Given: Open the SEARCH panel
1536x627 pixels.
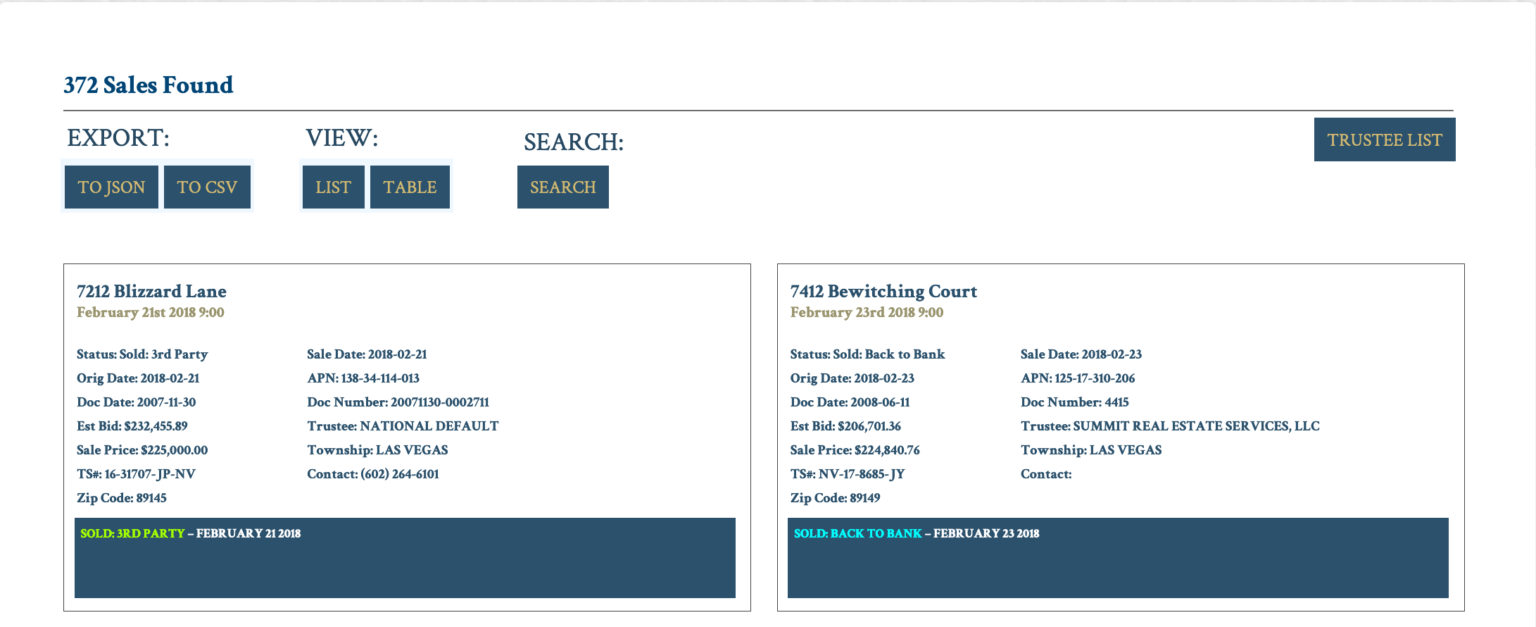Looking at the screenshot, I should click(x=562, y=186).
